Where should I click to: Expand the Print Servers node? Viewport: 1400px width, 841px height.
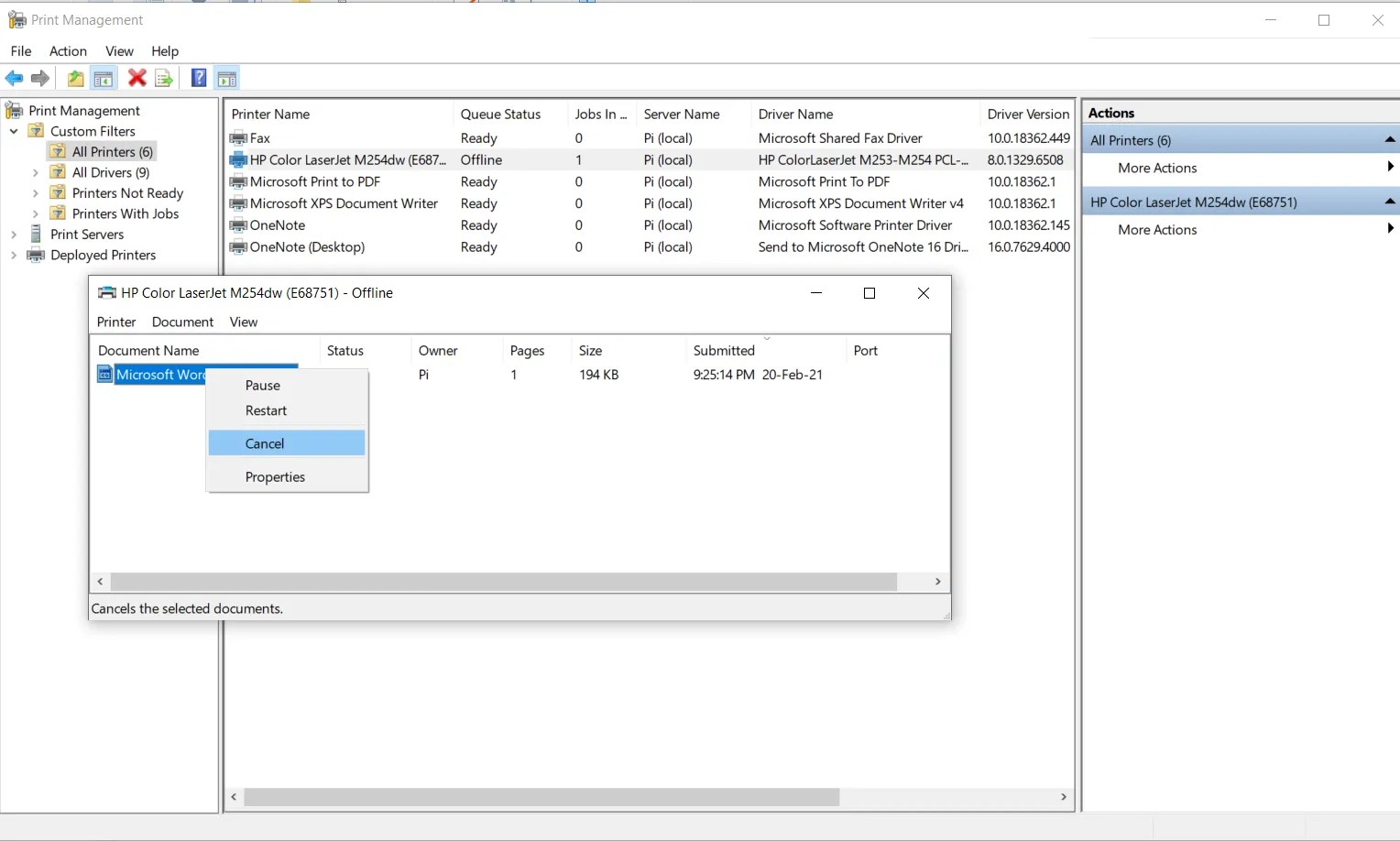(13, 234)
